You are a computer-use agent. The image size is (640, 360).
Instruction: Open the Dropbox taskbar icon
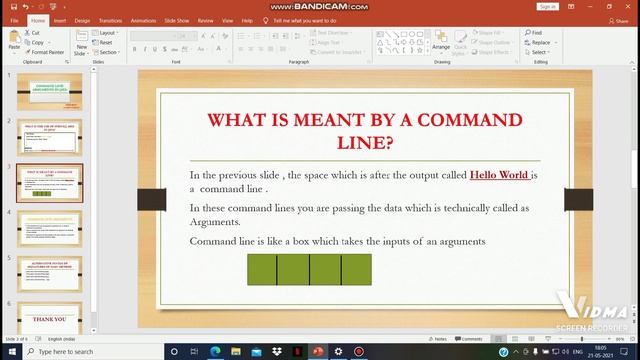pos(277,351)
